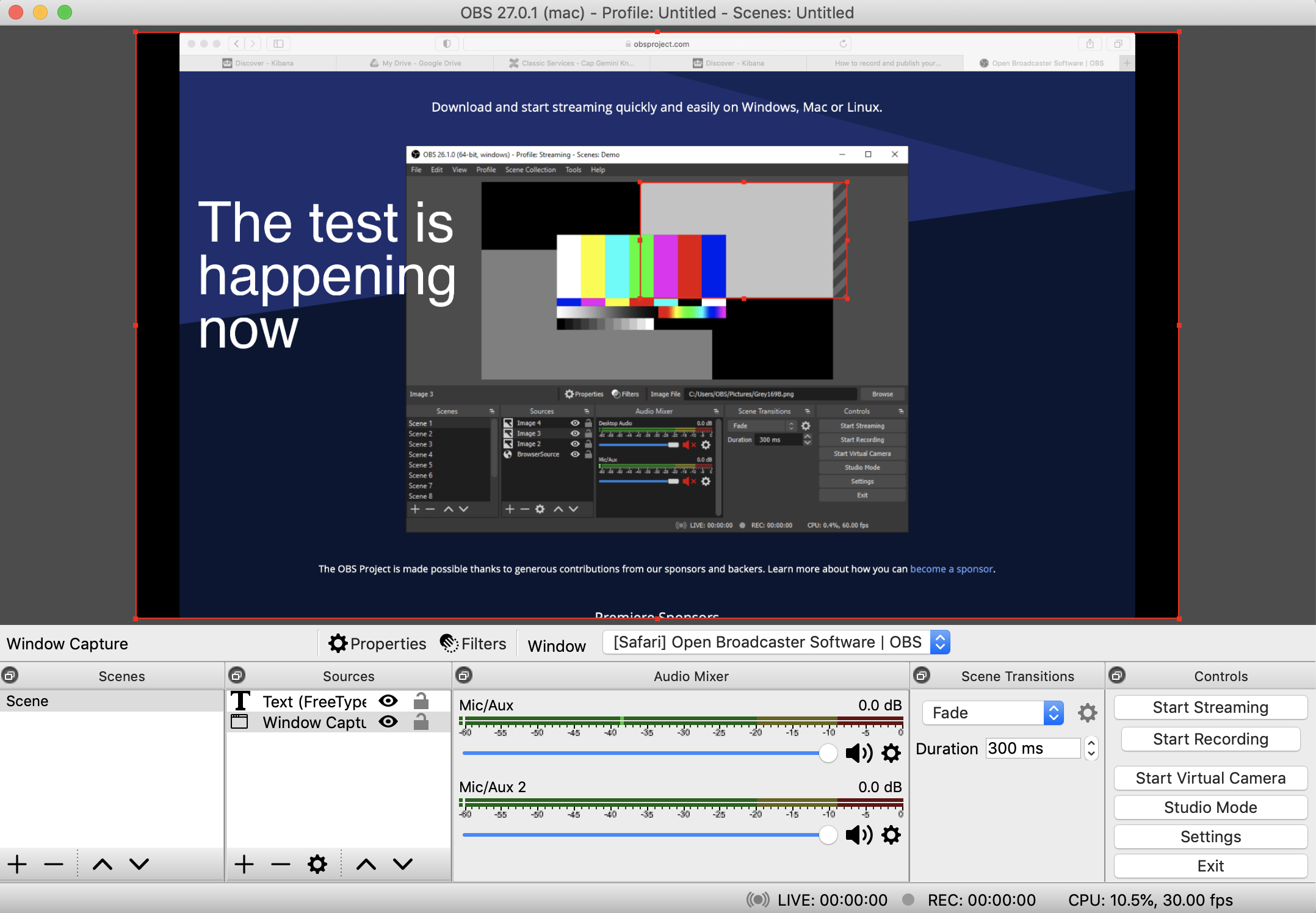Pop out the Scene Transitions dock

coord(922,676)
